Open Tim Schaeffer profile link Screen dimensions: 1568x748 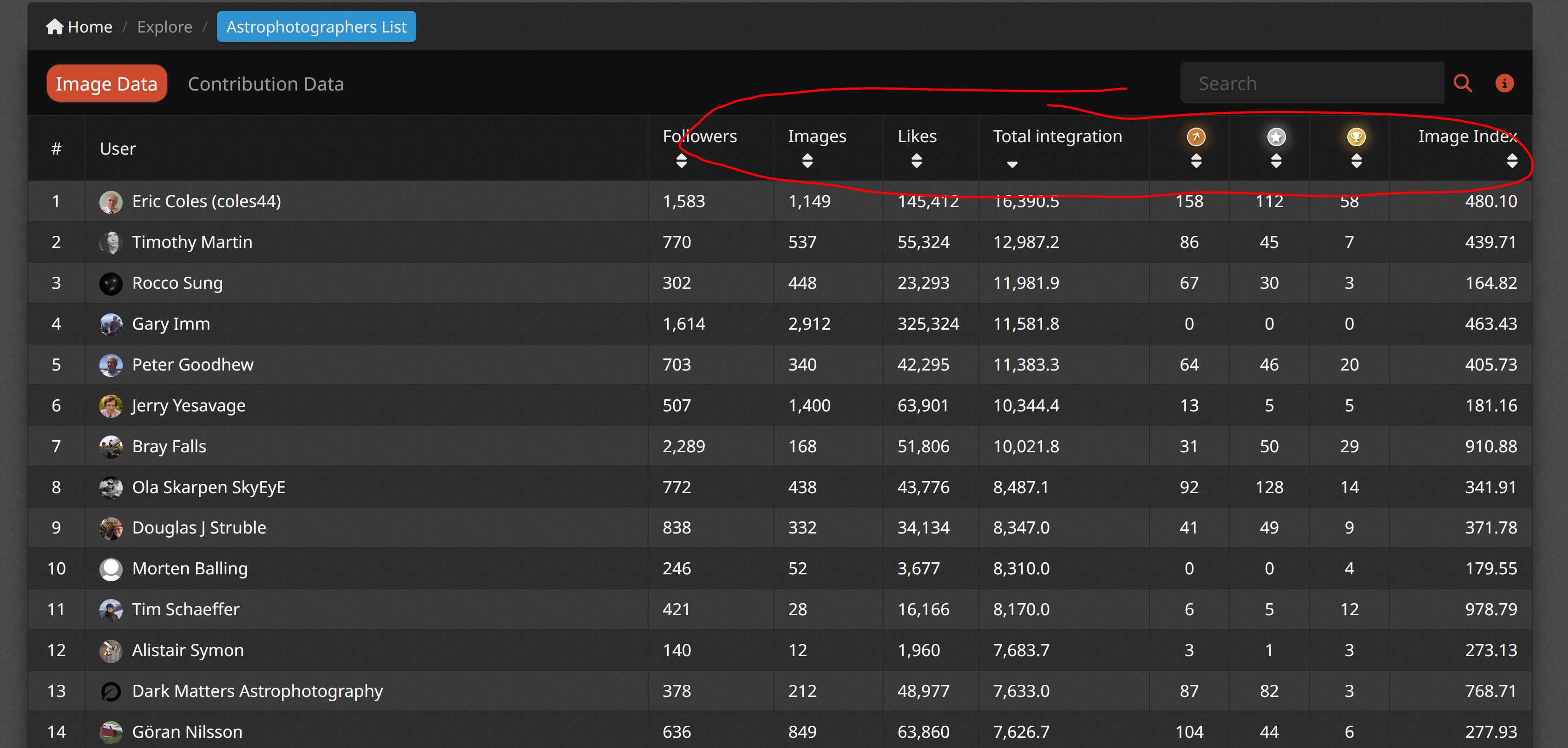pos(186,609)
